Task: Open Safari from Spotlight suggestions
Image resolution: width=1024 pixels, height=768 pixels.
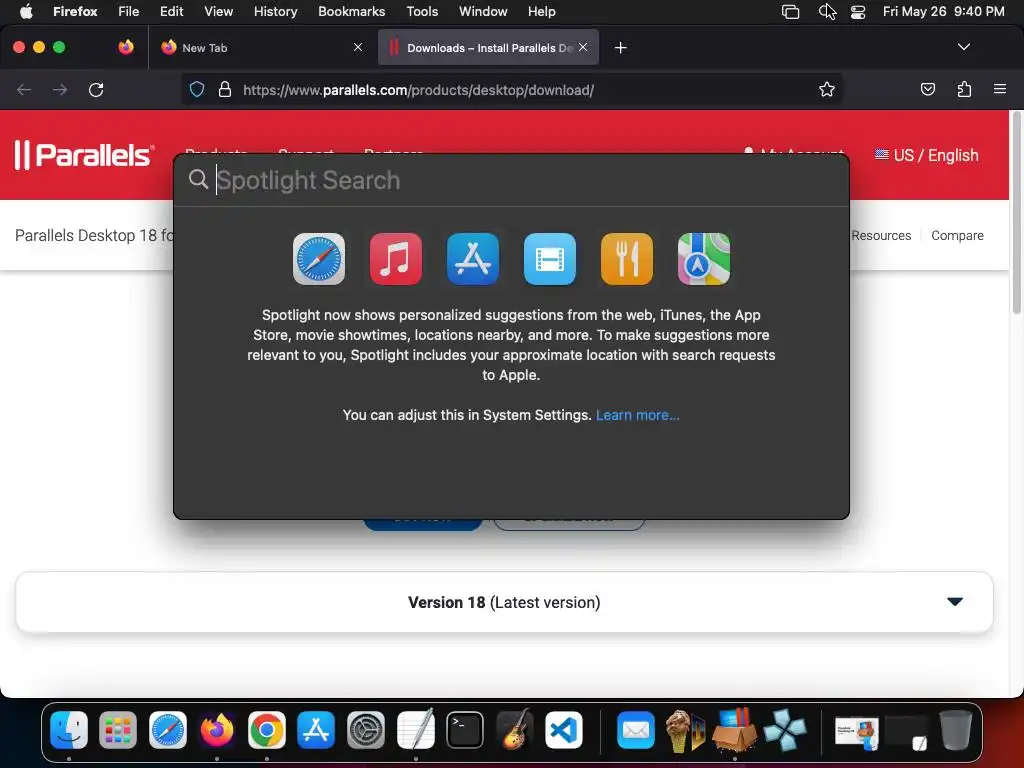Action: (x=319, y=259)
